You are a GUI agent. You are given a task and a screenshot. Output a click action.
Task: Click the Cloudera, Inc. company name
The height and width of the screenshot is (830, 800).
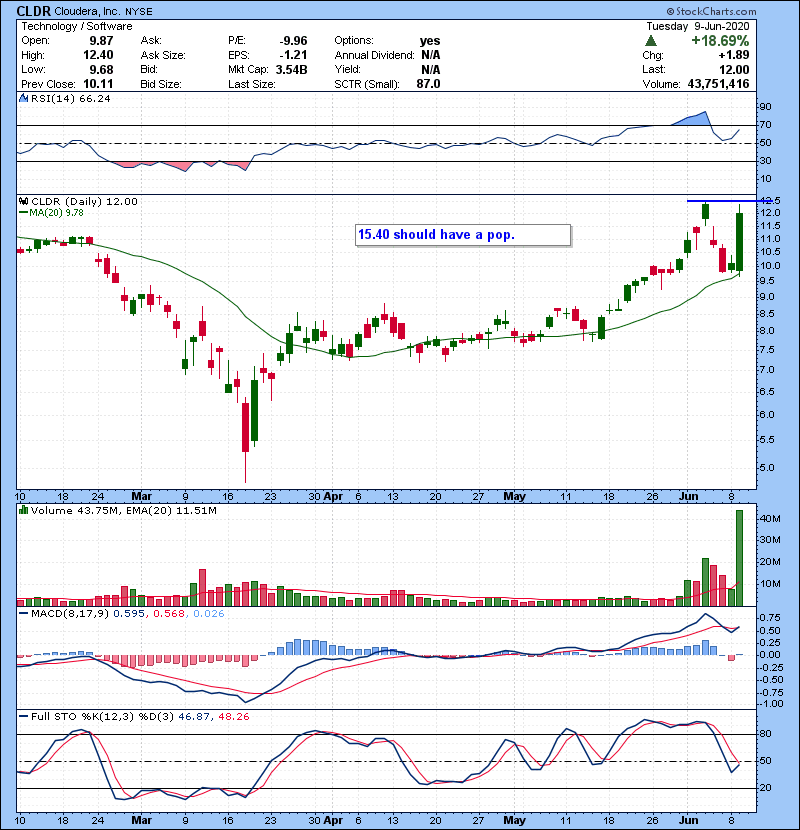tap(87, 12)
